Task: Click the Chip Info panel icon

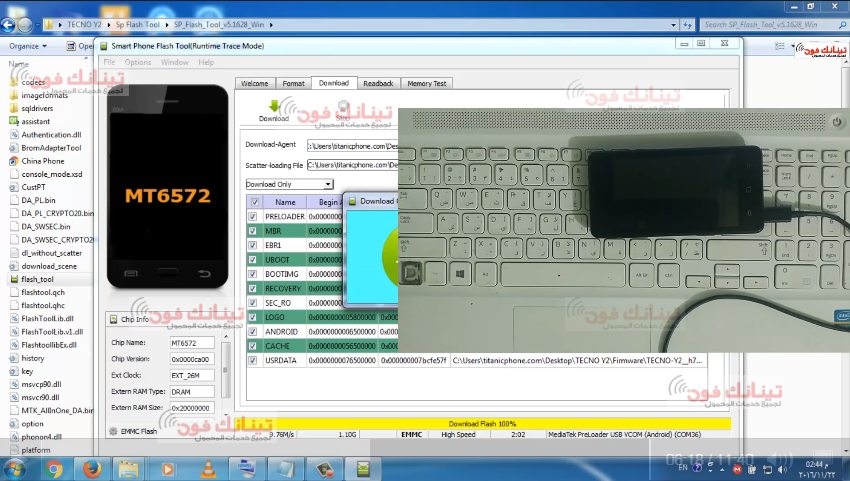Action: point(113,319)
